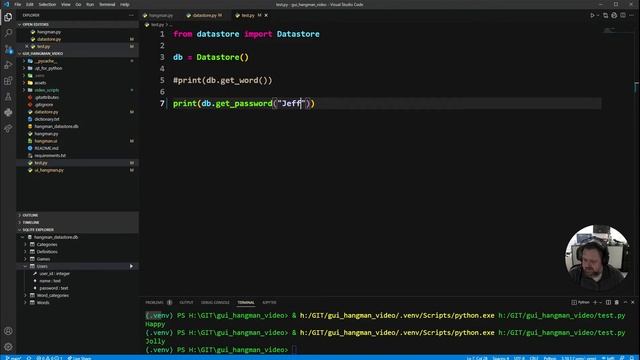Open the View menu

[66, 4]
